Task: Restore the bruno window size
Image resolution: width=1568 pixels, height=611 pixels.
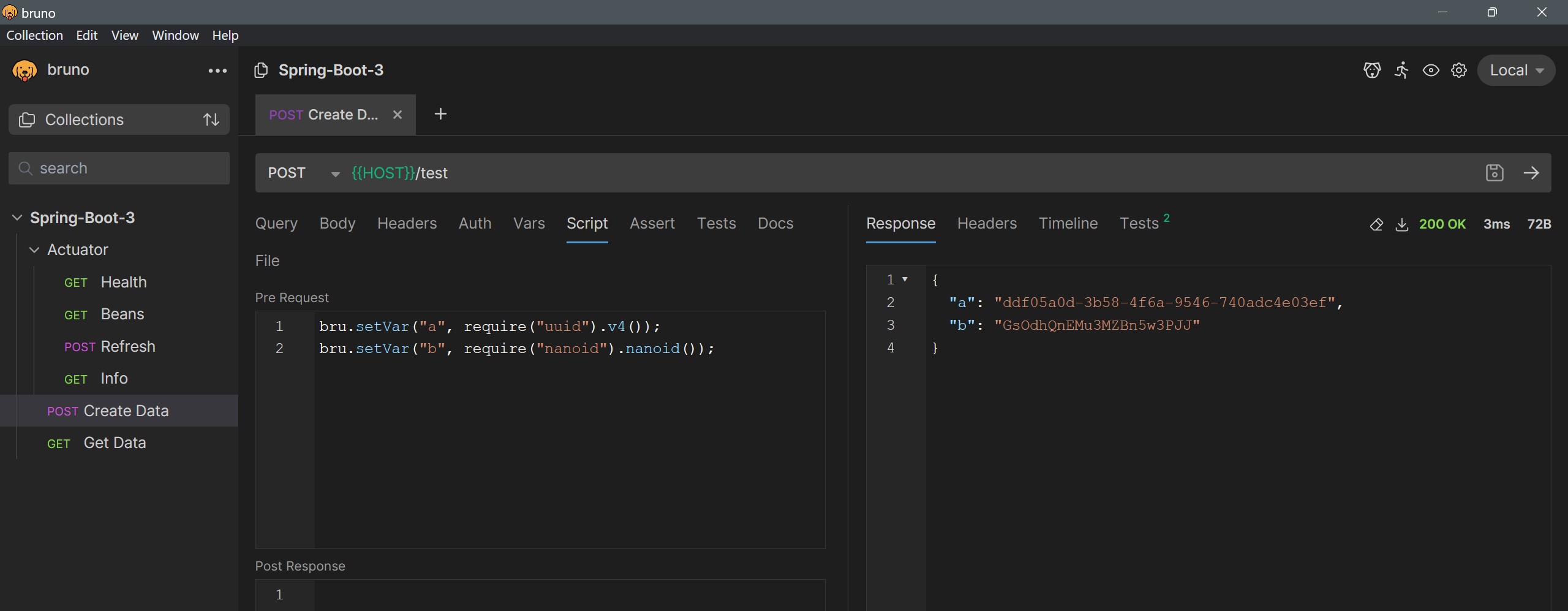Action: (1492, 12)
